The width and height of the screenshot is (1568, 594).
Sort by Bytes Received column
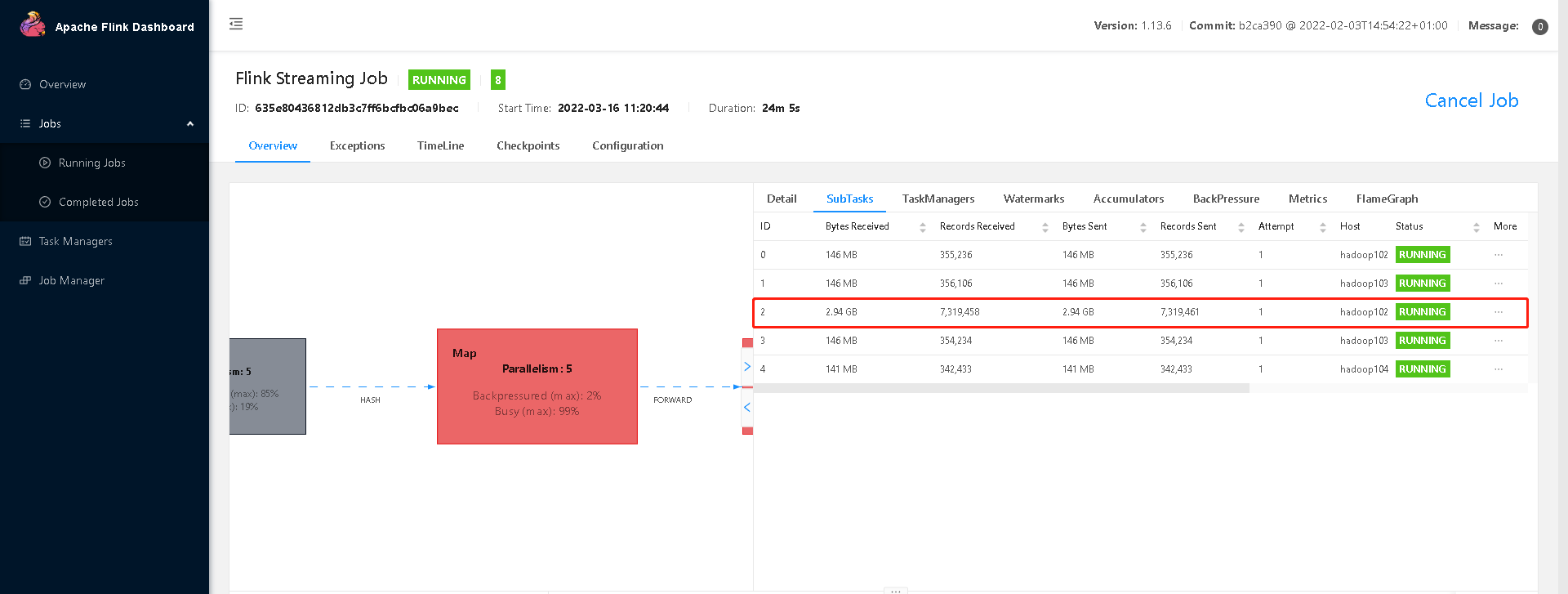tap(923, 227)
